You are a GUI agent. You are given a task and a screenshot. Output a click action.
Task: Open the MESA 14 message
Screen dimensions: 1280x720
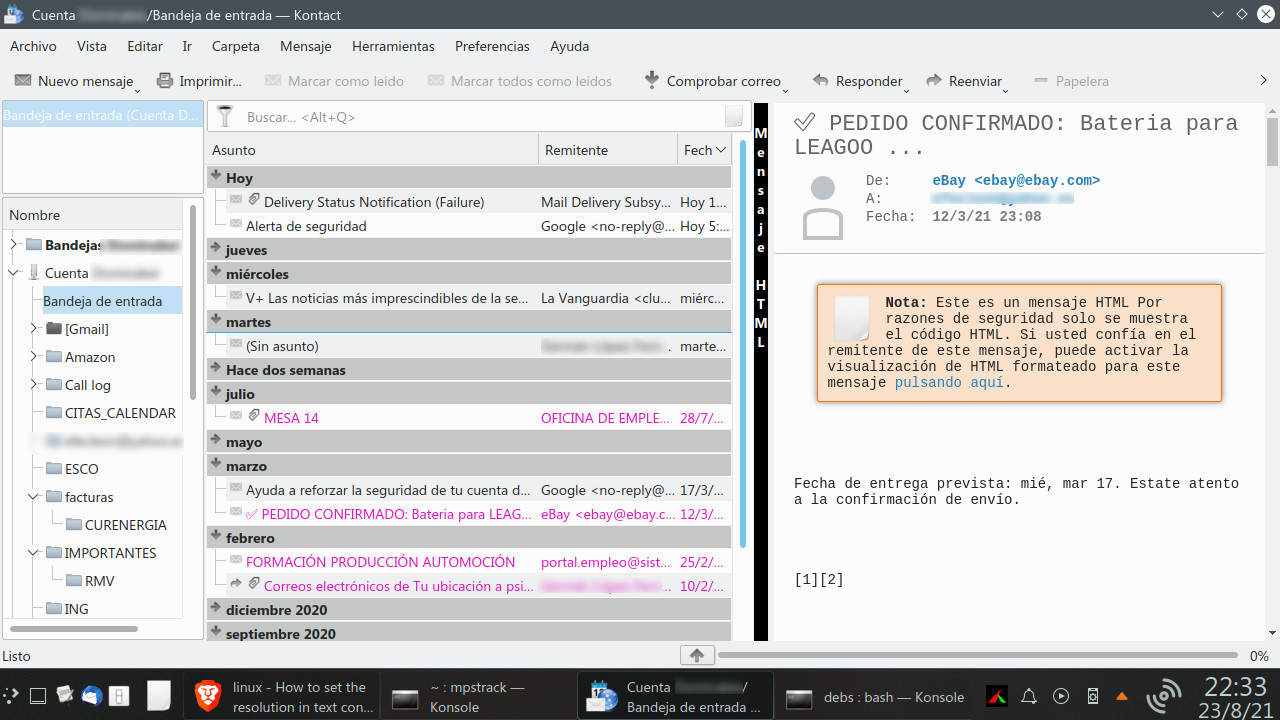[470, 418]
